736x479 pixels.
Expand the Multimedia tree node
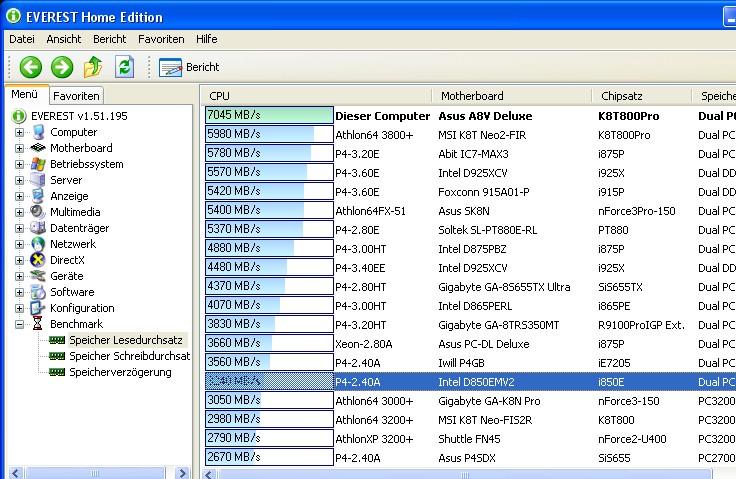[x=19, y=212]
